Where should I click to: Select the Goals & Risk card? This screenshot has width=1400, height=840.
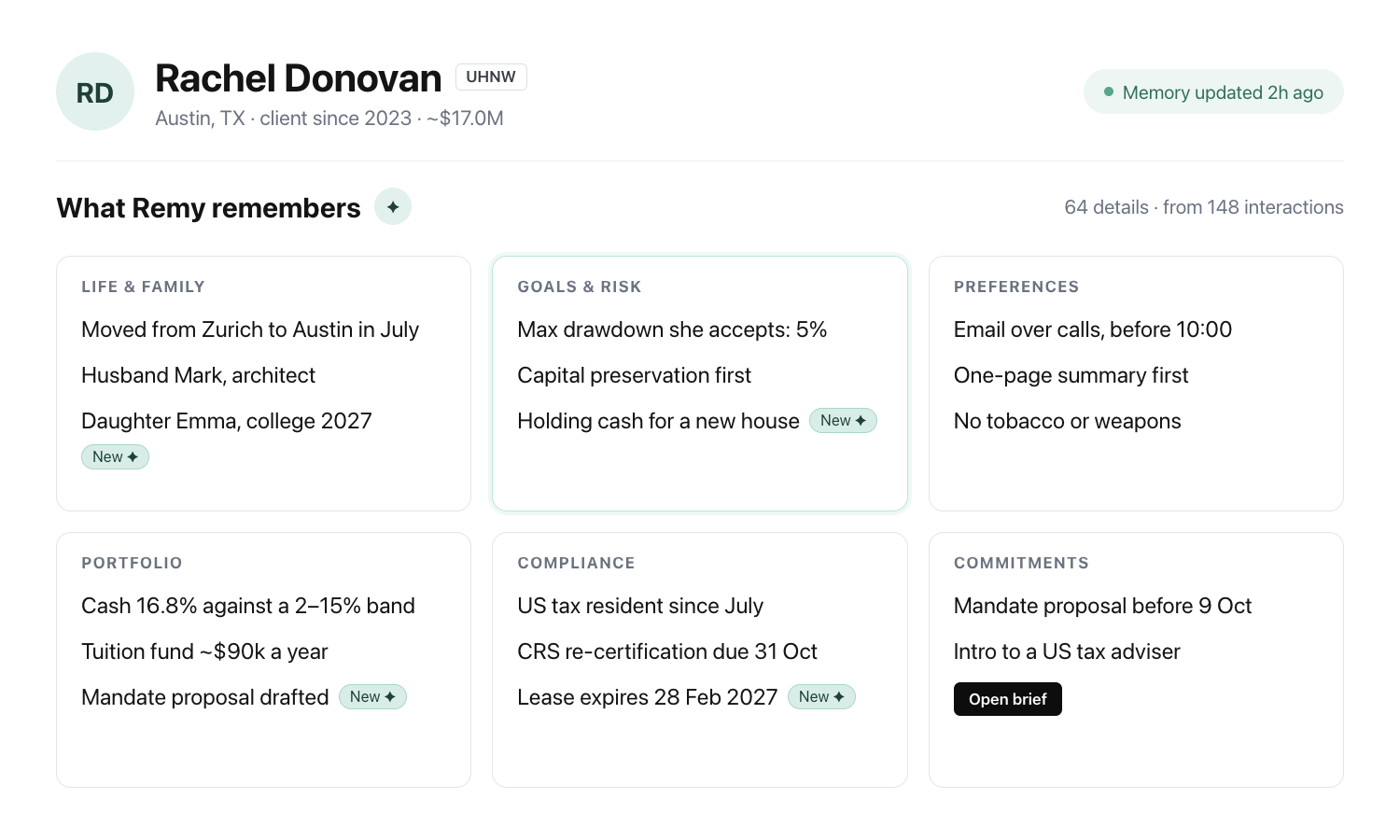700,384
